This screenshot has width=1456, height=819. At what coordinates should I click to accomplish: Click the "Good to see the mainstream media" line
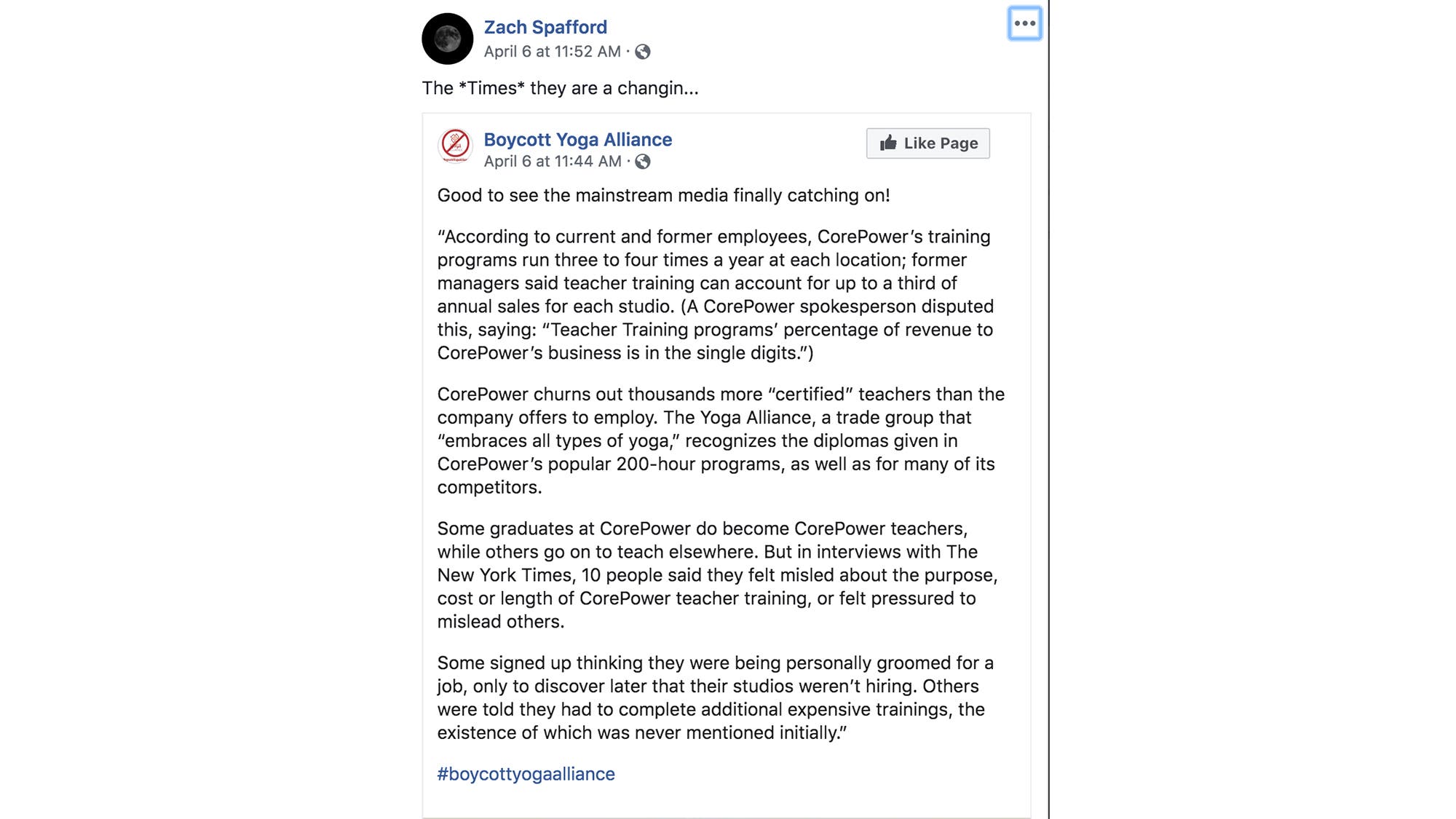pyautogui.click(x=663, y=195)
